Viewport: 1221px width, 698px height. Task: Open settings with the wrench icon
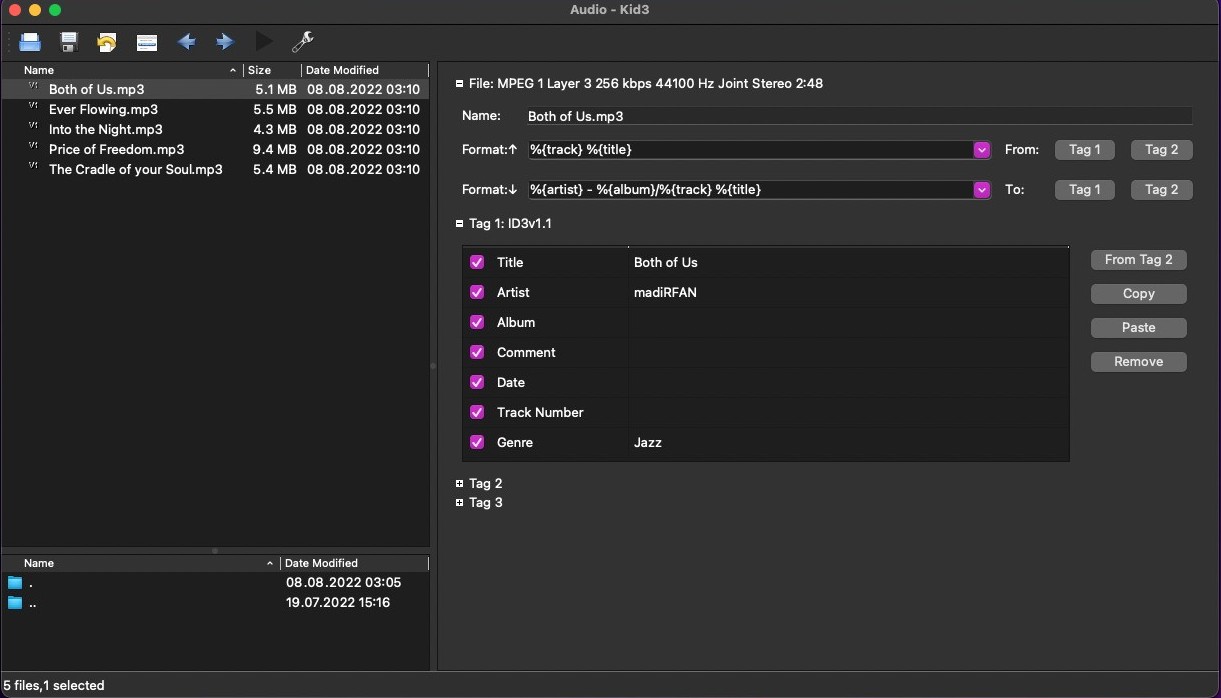301,42
